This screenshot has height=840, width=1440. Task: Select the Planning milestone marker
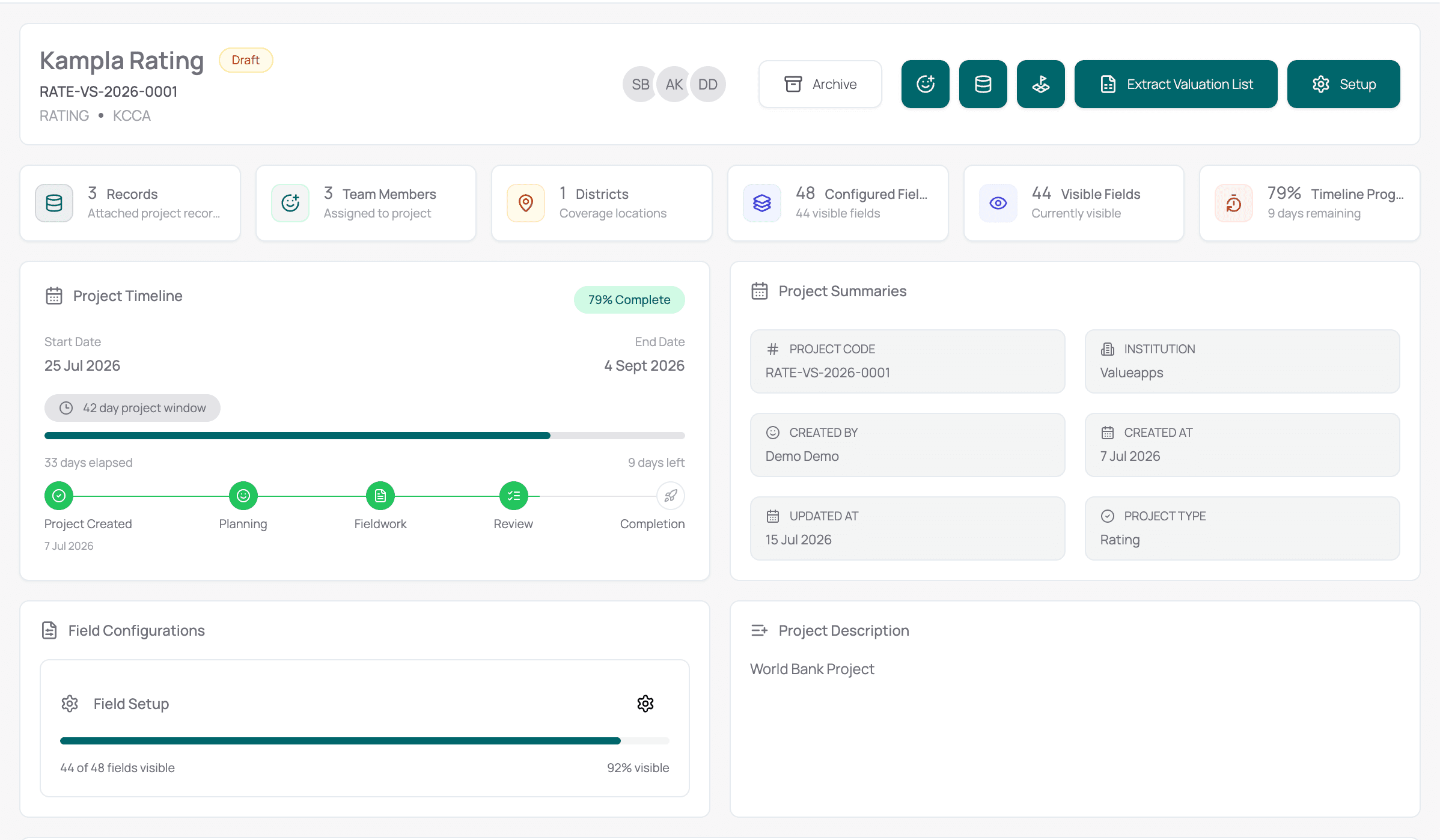(x=243, y=496)
